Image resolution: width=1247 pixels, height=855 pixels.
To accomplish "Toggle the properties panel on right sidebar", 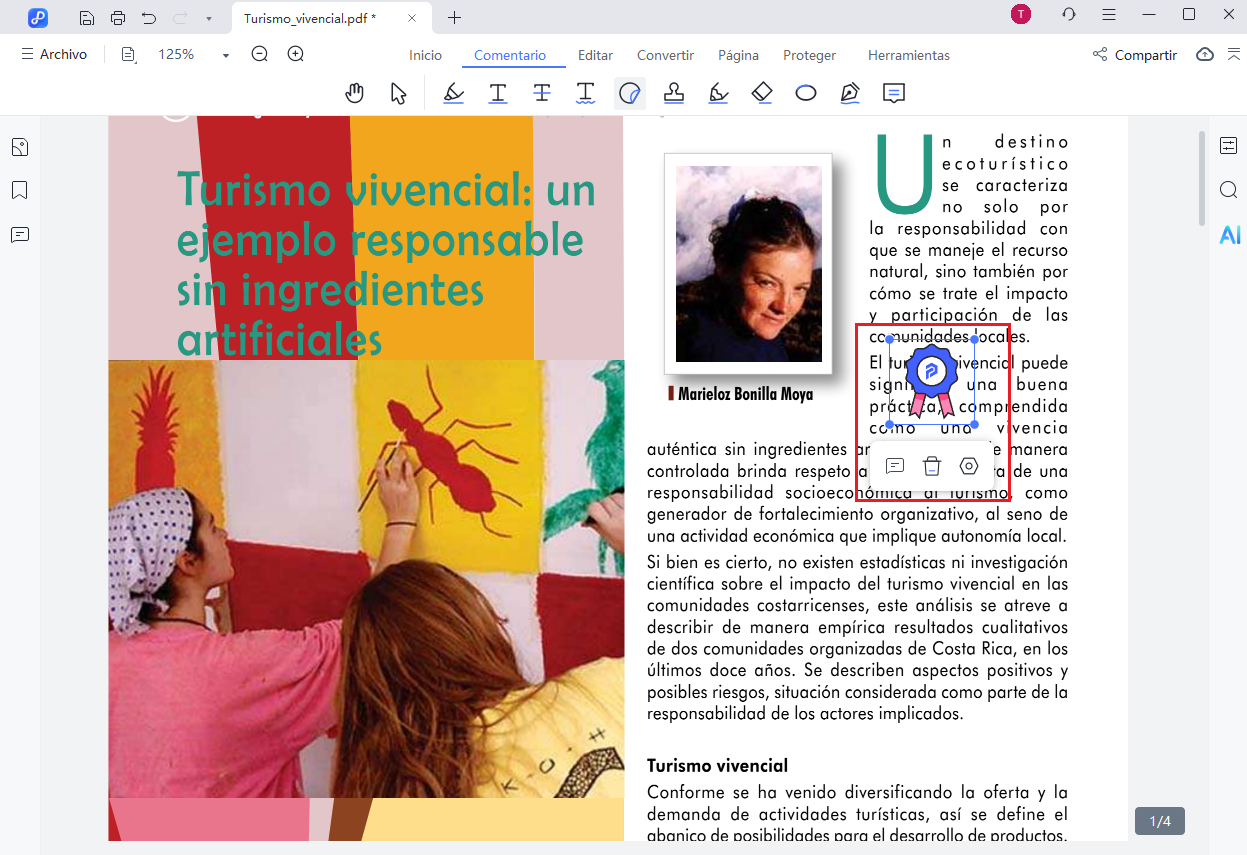I will (1229, 146).
